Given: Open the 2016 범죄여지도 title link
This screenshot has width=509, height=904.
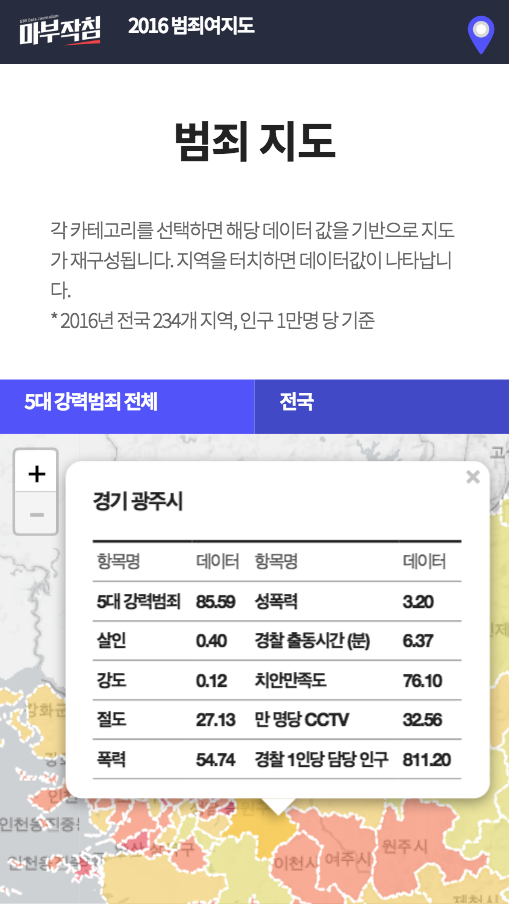Looking at the screenshot, I should coord(191,26).
